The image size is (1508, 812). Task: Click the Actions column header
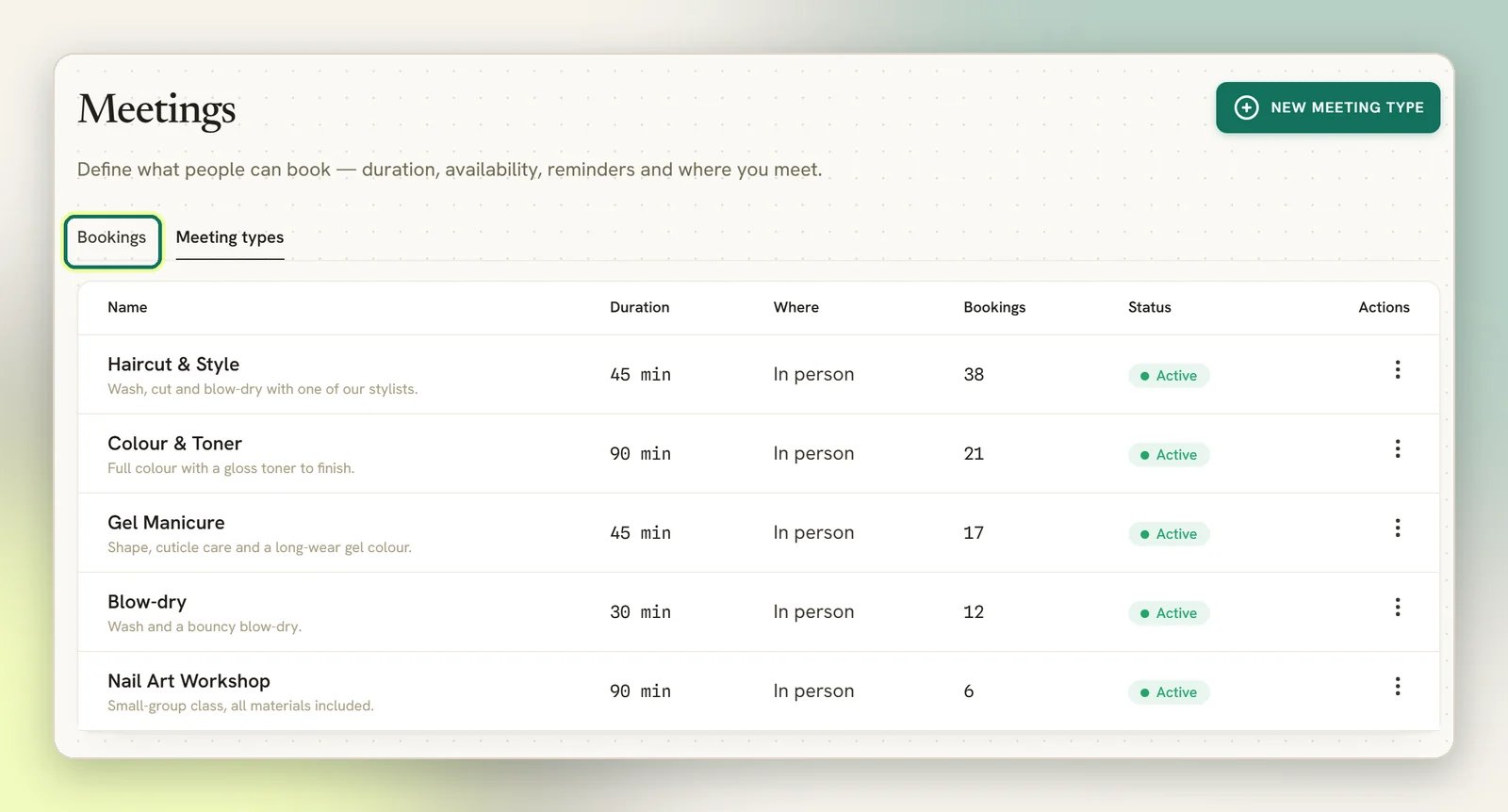coord(1384,307)
